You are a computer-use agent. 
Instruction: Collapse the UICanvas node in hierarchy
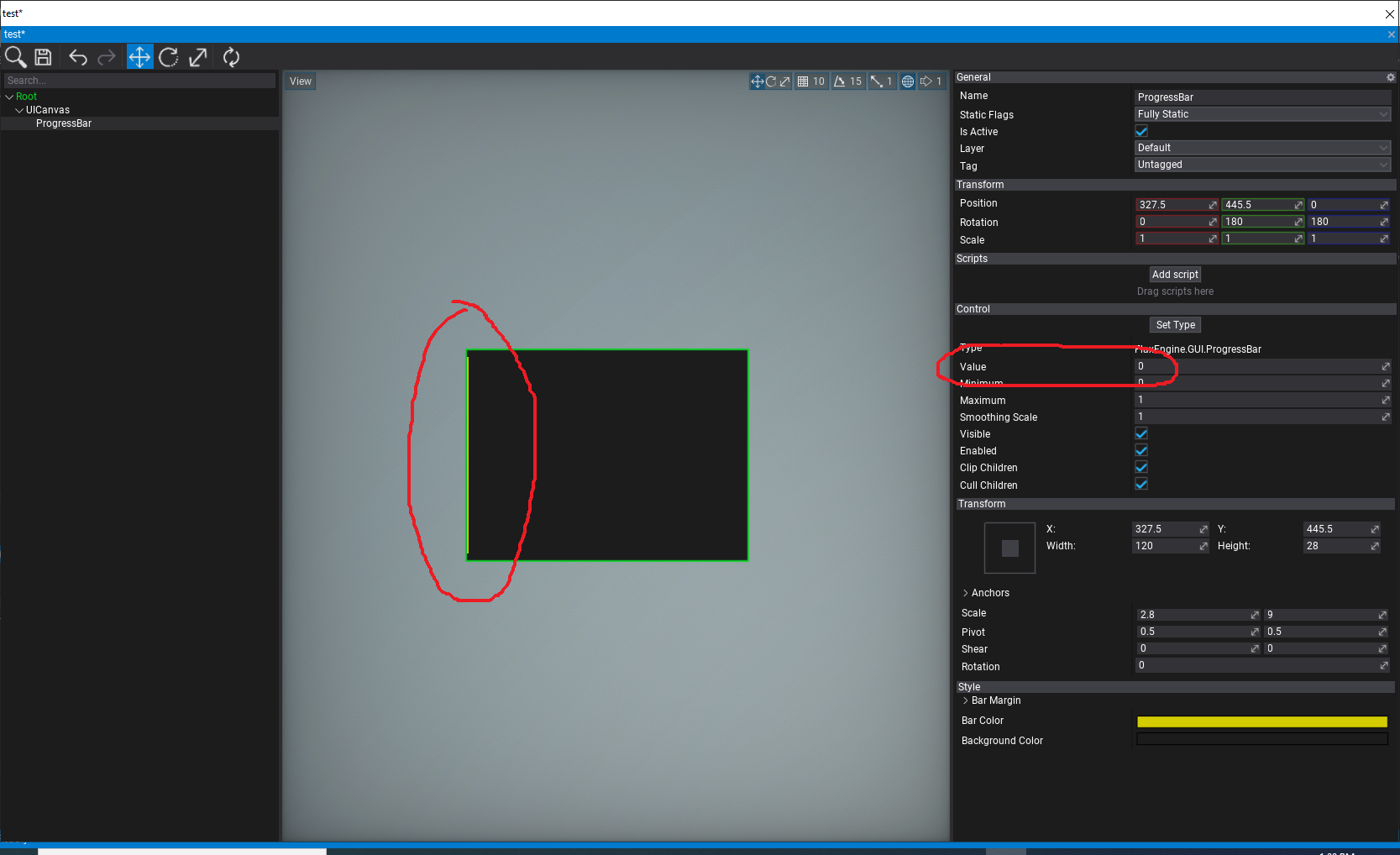tap(18, 109)
